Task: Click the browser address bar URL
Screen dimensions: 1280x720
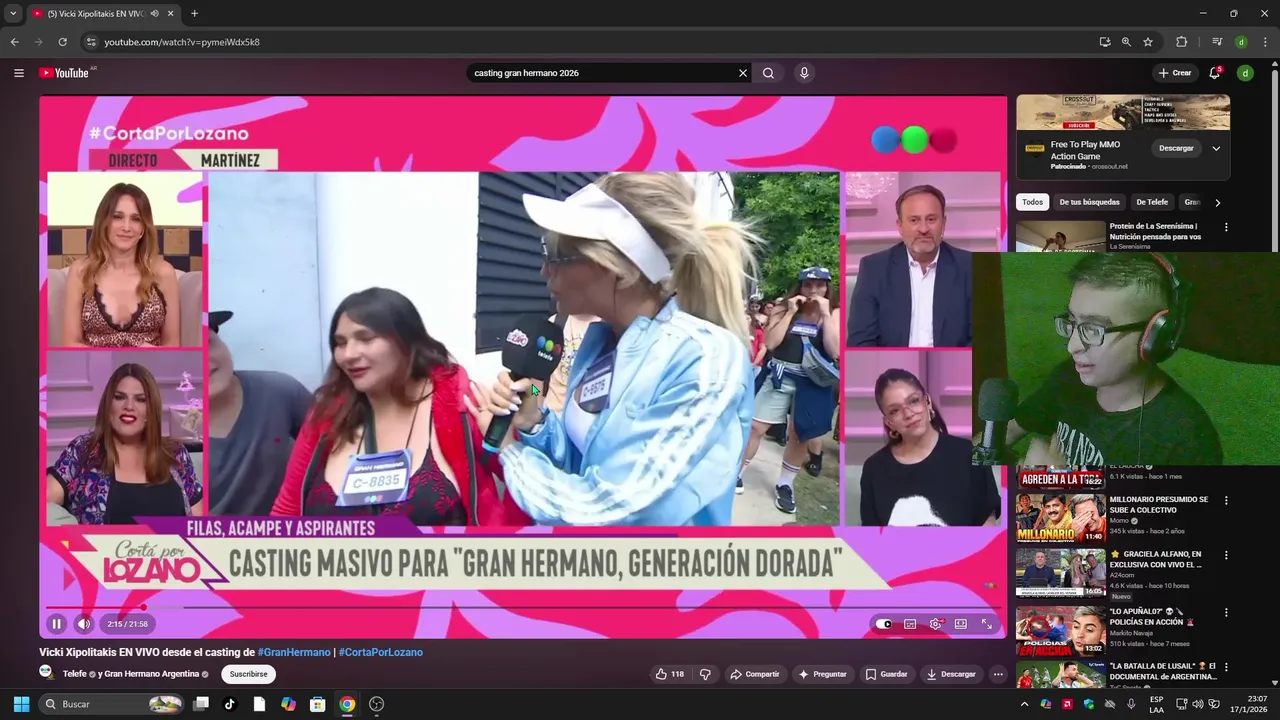Action: pos(182,42)
